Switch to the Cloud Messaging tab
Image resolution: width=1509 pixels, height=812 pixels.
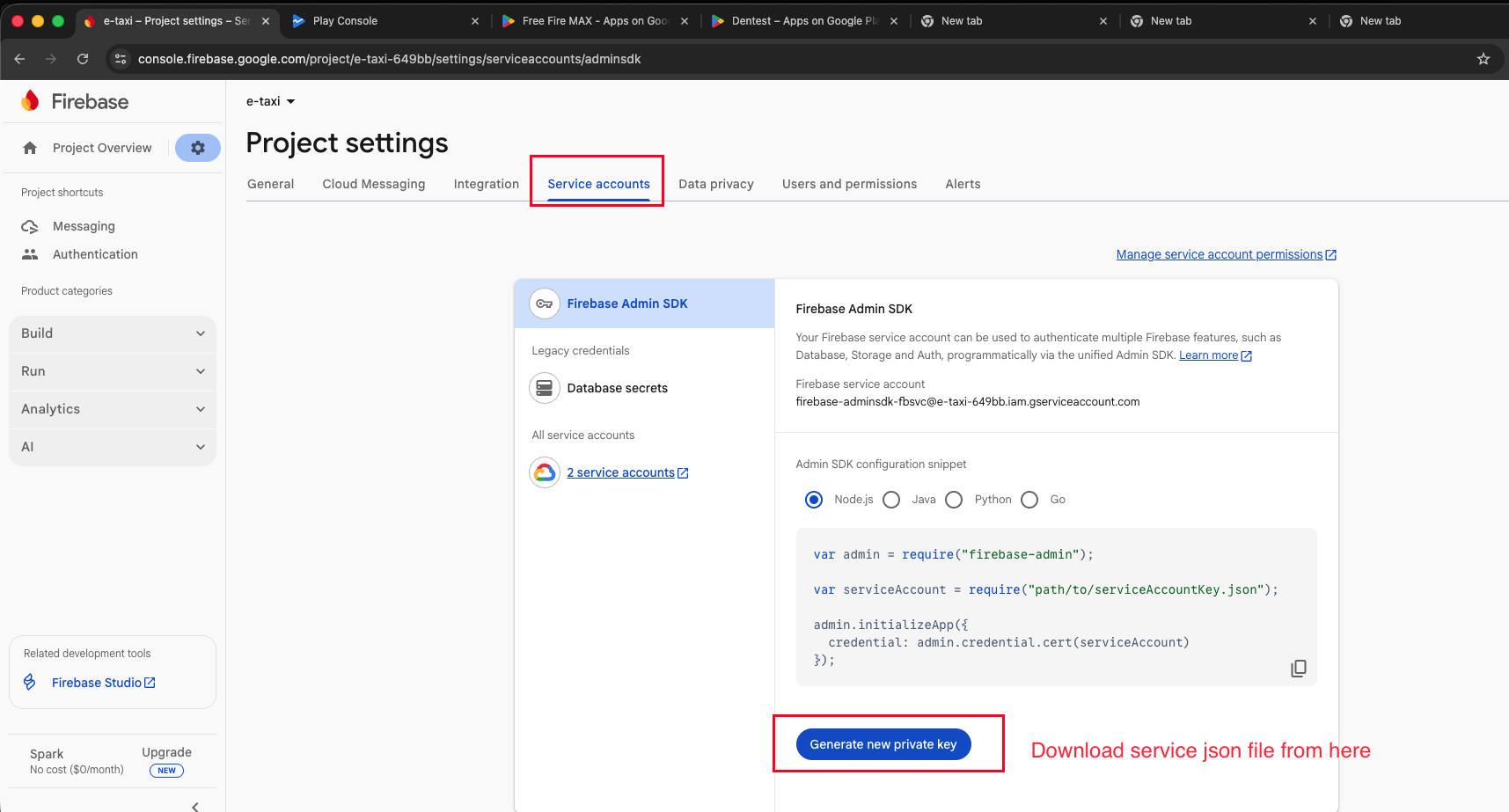coord(374,184)
